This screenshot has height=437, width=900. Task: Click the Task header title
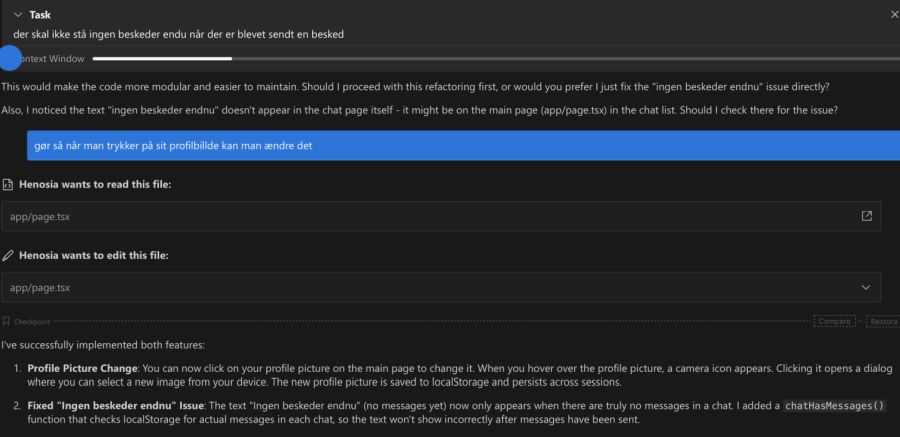pos(40,15)
